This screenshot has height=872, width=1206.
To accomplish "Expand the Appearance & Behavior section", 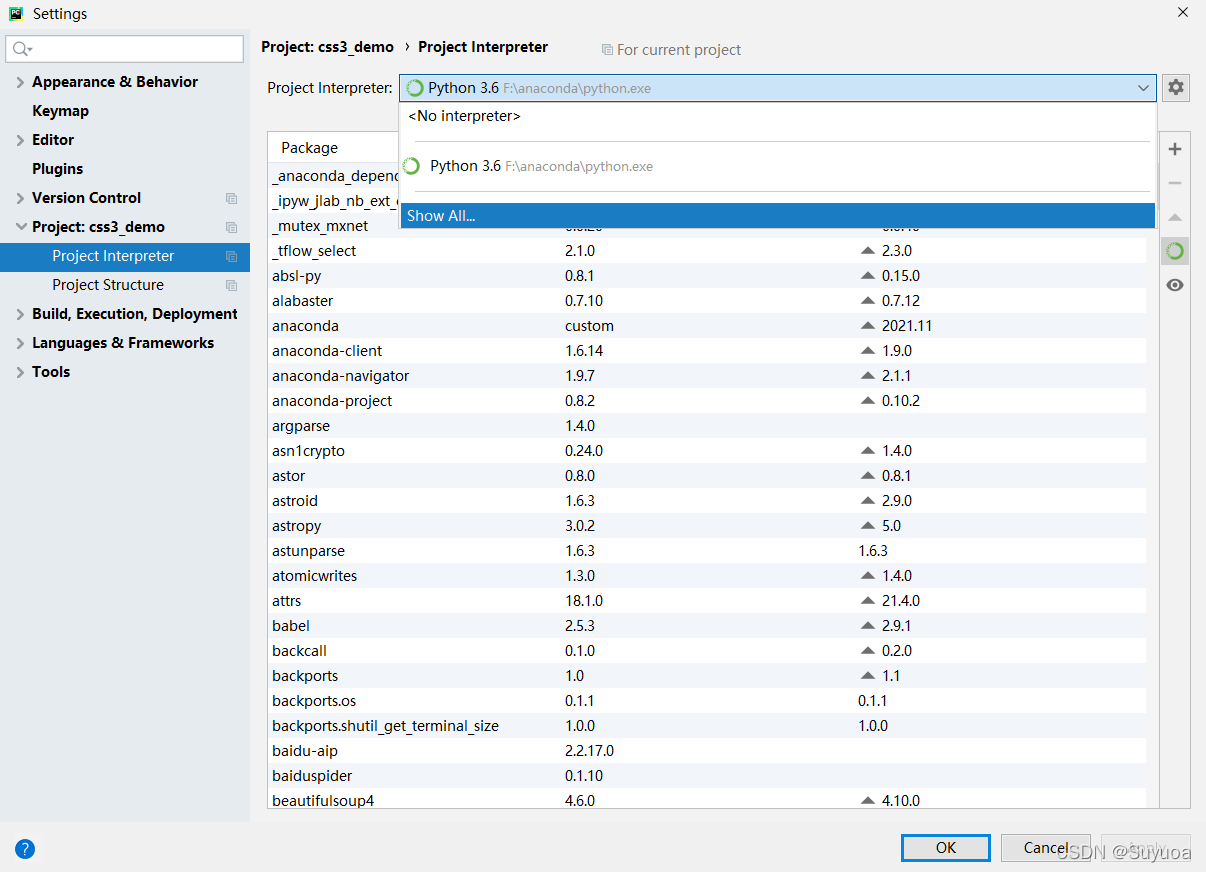I will 21,82.
